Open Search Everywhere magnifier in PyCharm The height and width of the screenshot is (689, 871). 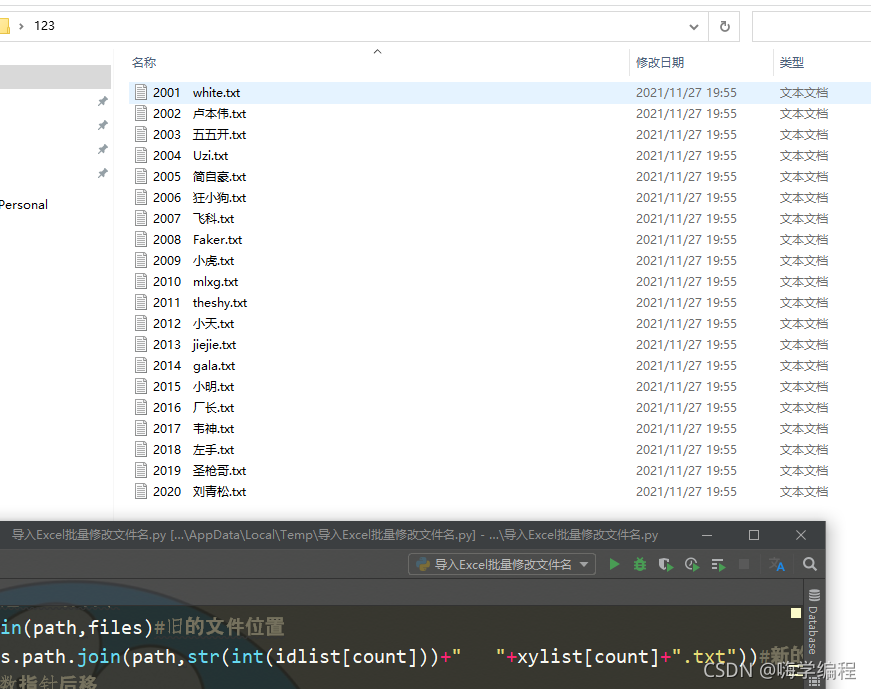(810, 565)
